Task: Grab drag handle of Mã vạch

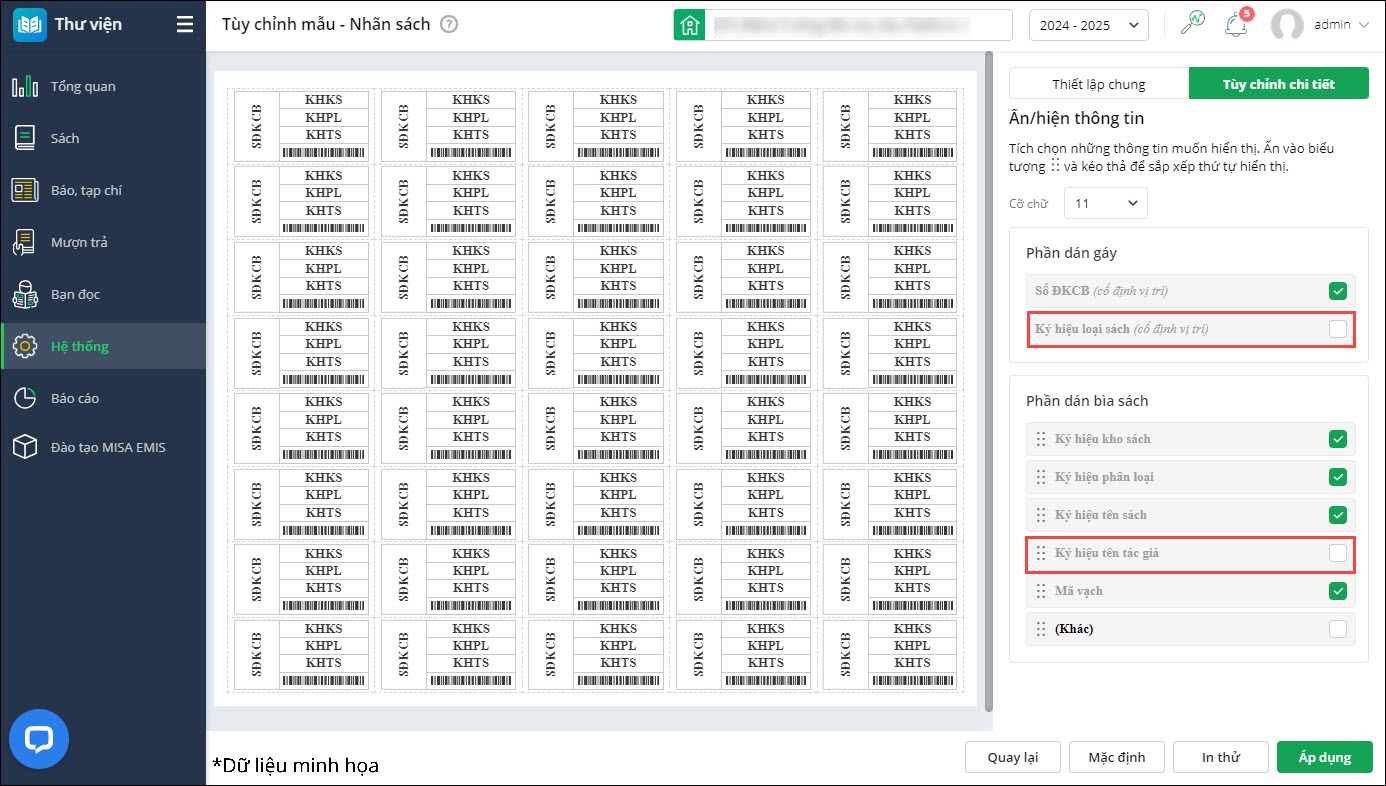Action: tap(1040, 591)
